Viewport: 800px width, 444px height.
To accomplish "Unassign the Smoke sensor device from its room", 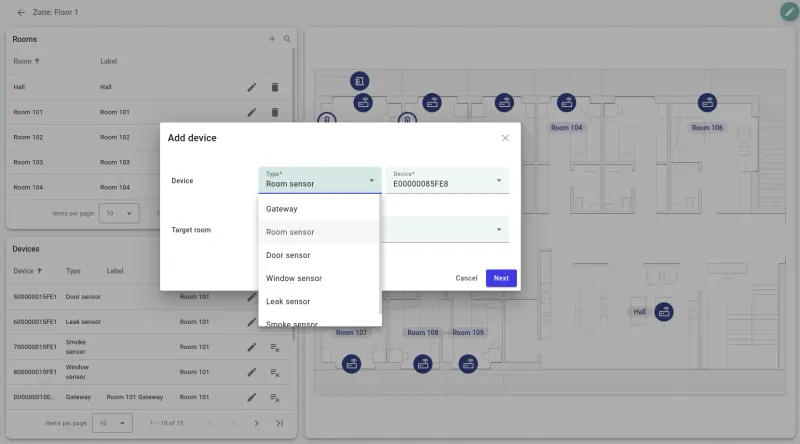I will coord(274,348).
